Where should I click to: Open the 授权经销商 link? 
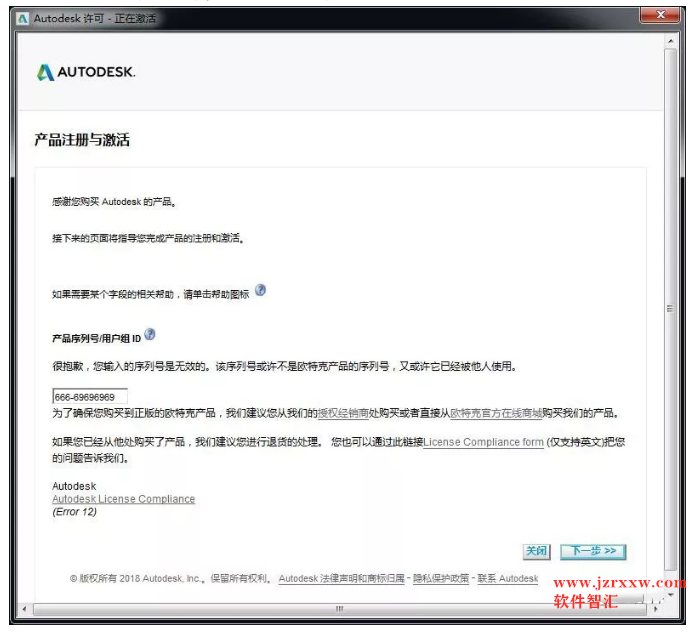(x=343, y=414)
